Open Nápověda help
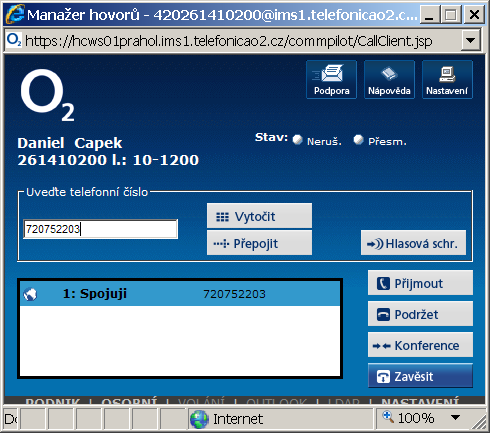 tap(389, 80)
